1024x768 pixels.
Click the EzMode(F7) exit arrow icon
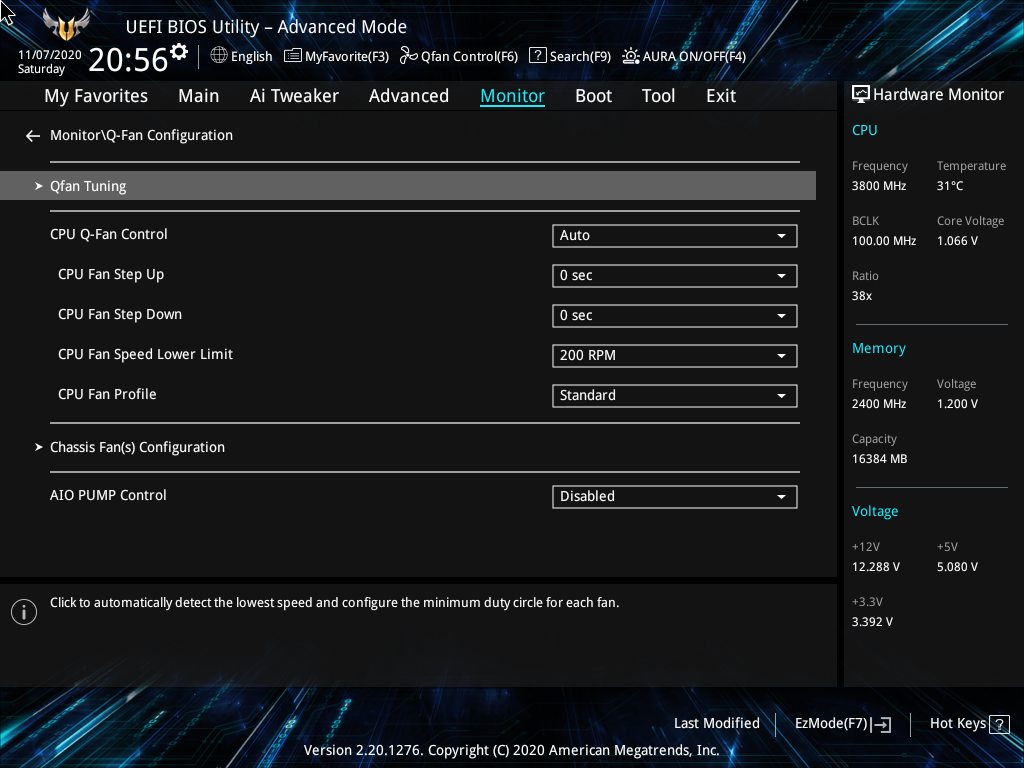(882, 724)
